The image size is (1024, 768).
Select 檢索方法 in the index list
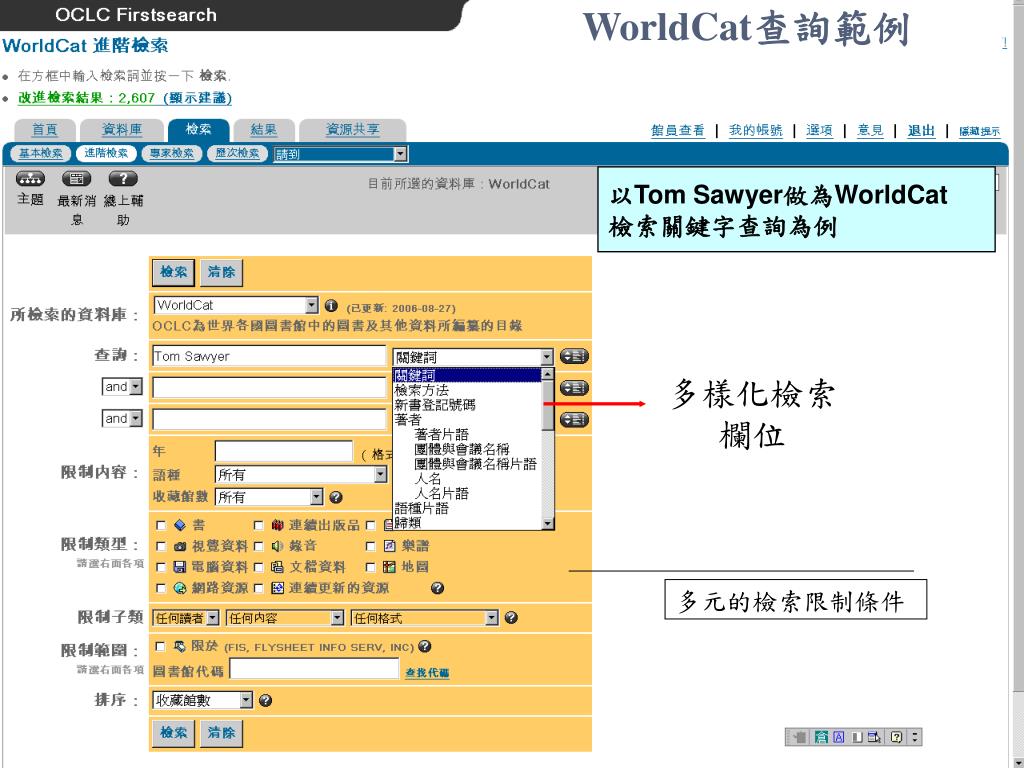coord(421,390)
